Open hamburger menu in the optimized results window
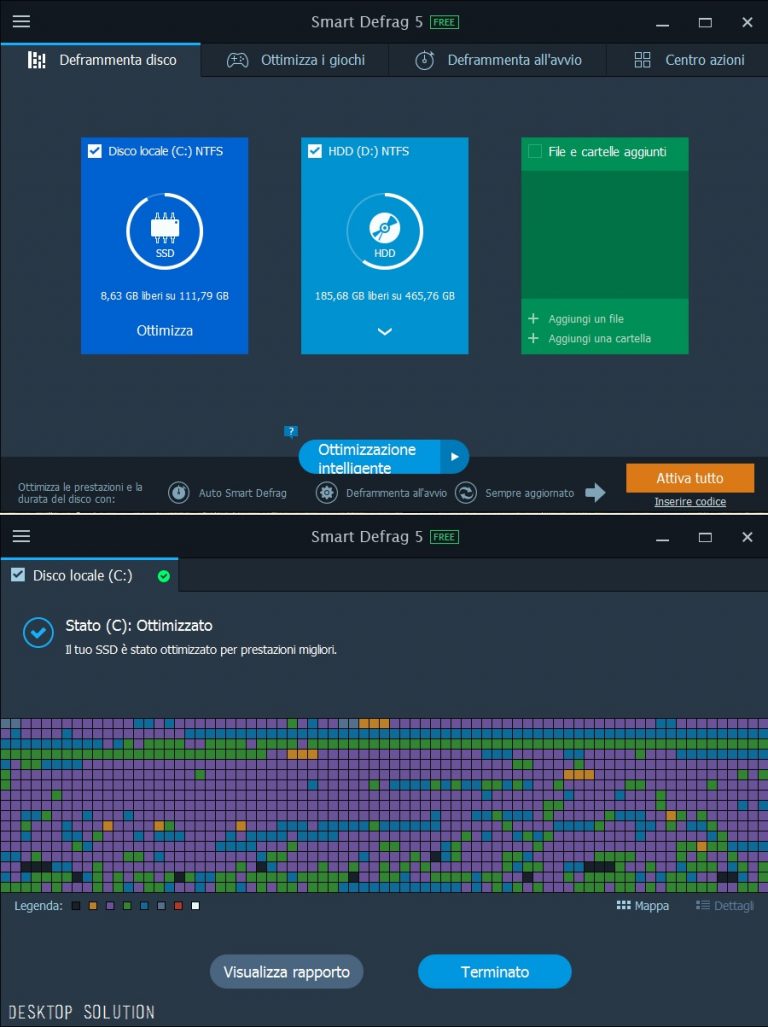This screenshot has width=768, height=1027. click(22, 536)
